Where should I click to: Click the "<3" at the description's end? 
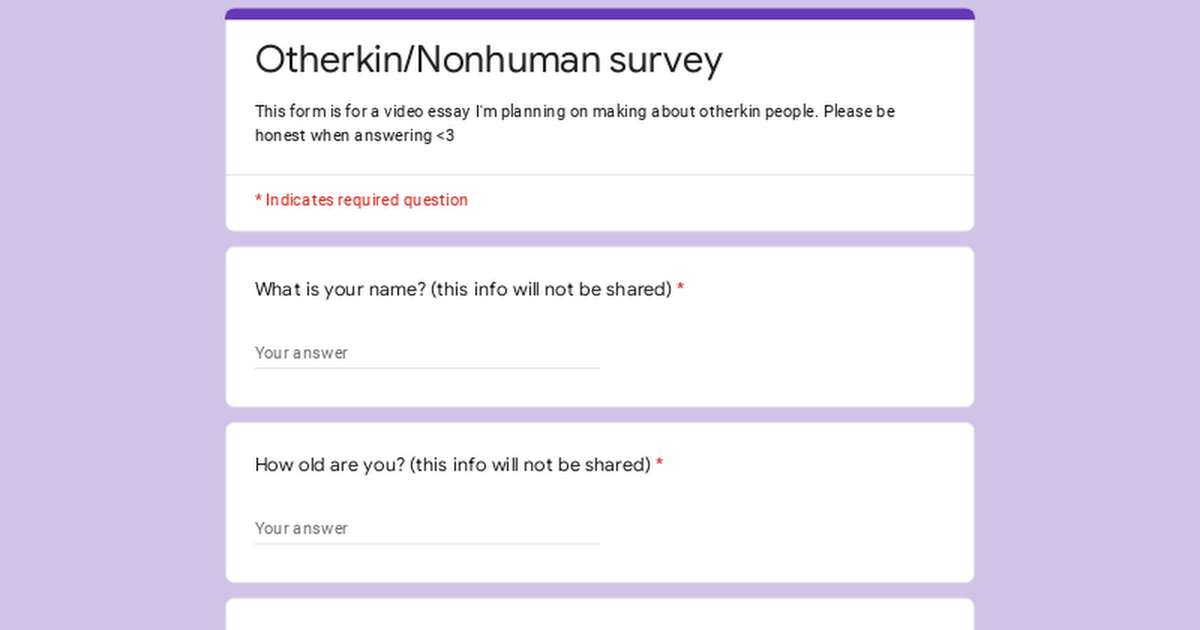coord(444,136)
